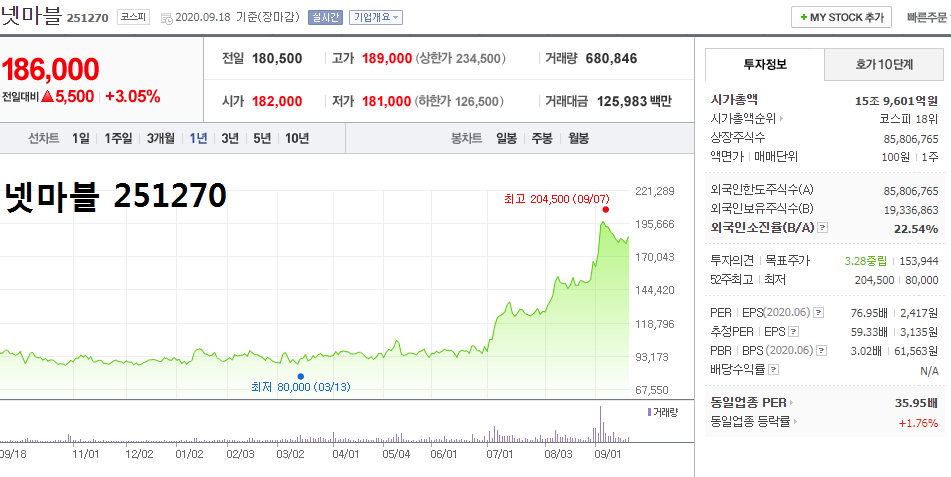Click the 목표주가 link
951x477 pixels.
788,260
